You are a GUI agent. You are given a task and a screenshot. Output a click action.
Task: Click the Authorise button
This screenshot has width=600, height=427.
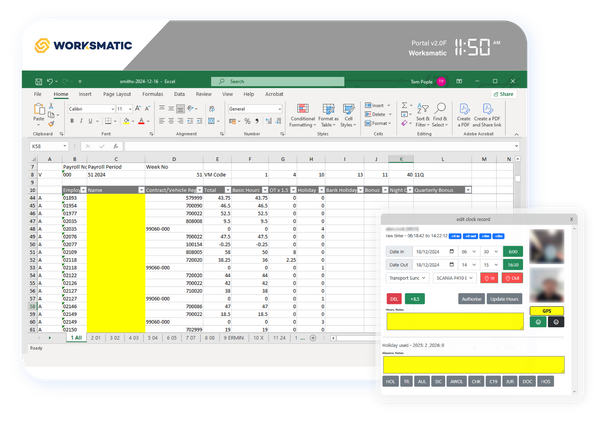point(471,299)
